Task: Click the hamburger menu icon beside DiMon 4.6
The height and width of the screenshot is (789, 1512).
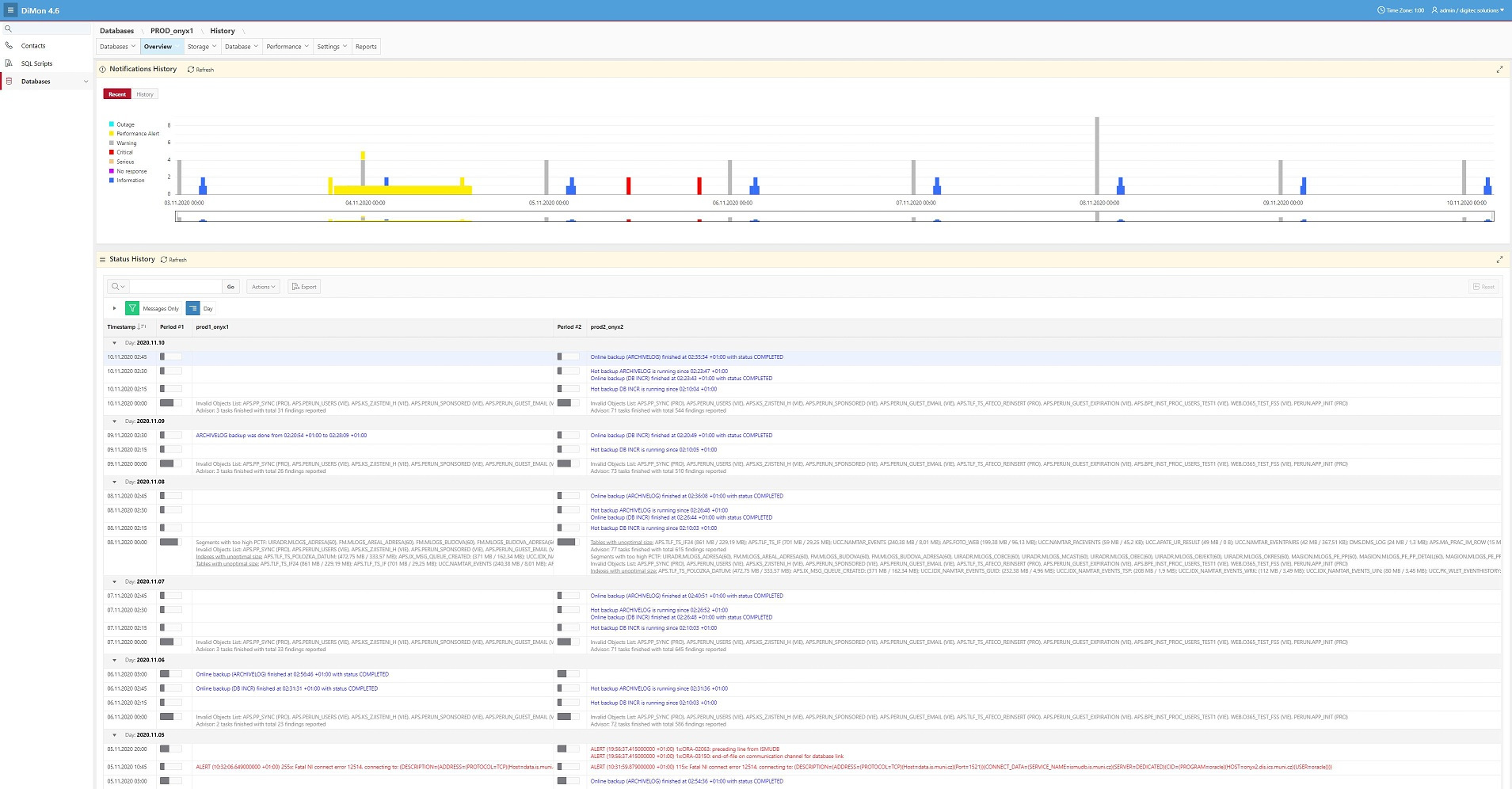Action: [10, 10]
